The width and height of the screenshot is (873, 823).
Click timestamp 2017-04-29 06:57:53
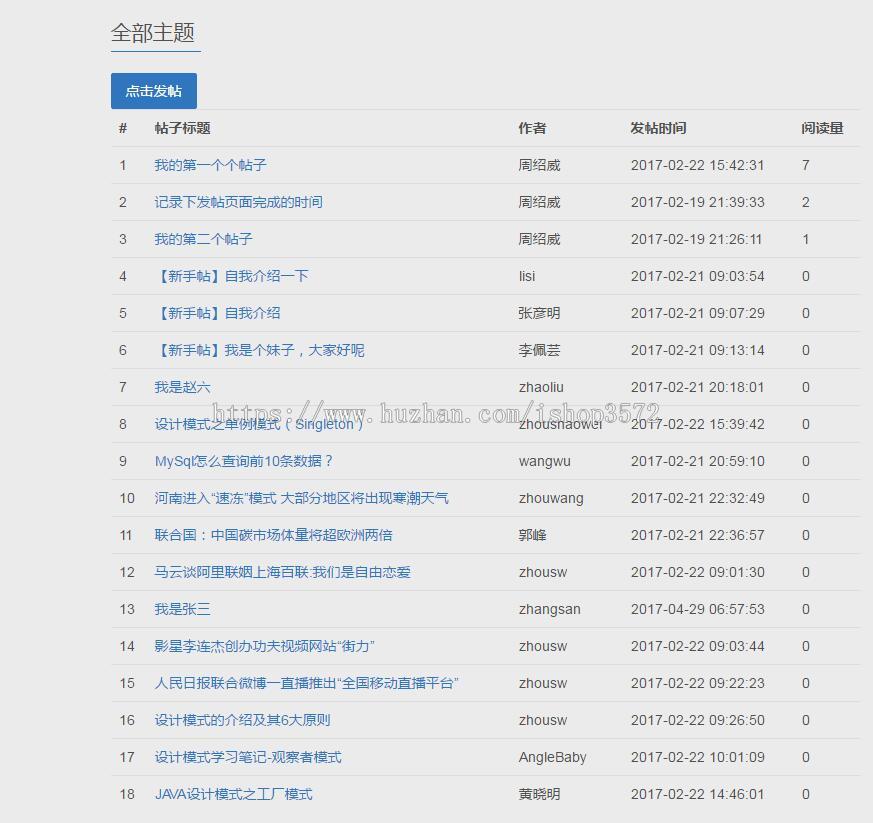click(x=697, y=610)
